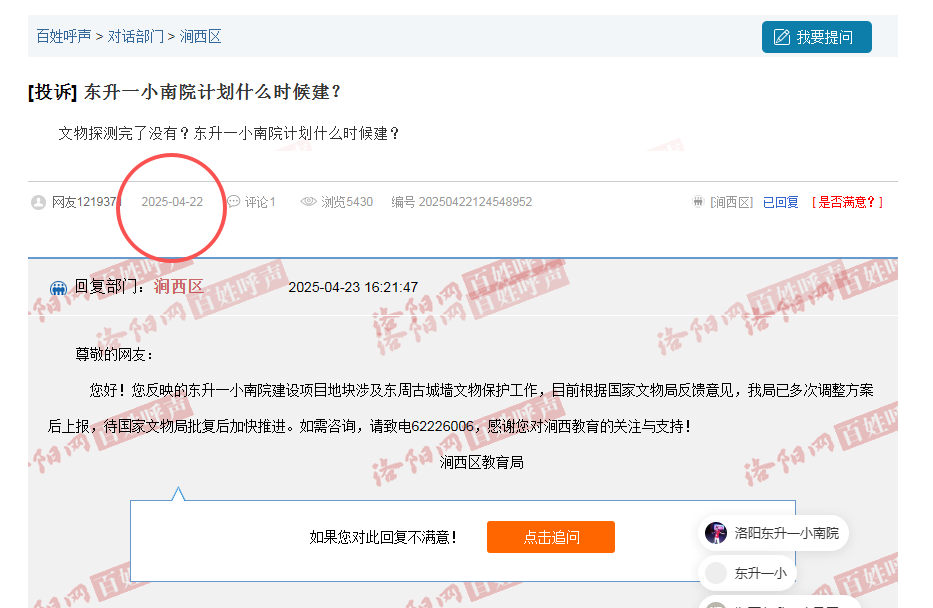Click the avatar thumbnail for 洛阳东升一小南院
This screenshot has width=933, height=608.
(x=715, y=533)
